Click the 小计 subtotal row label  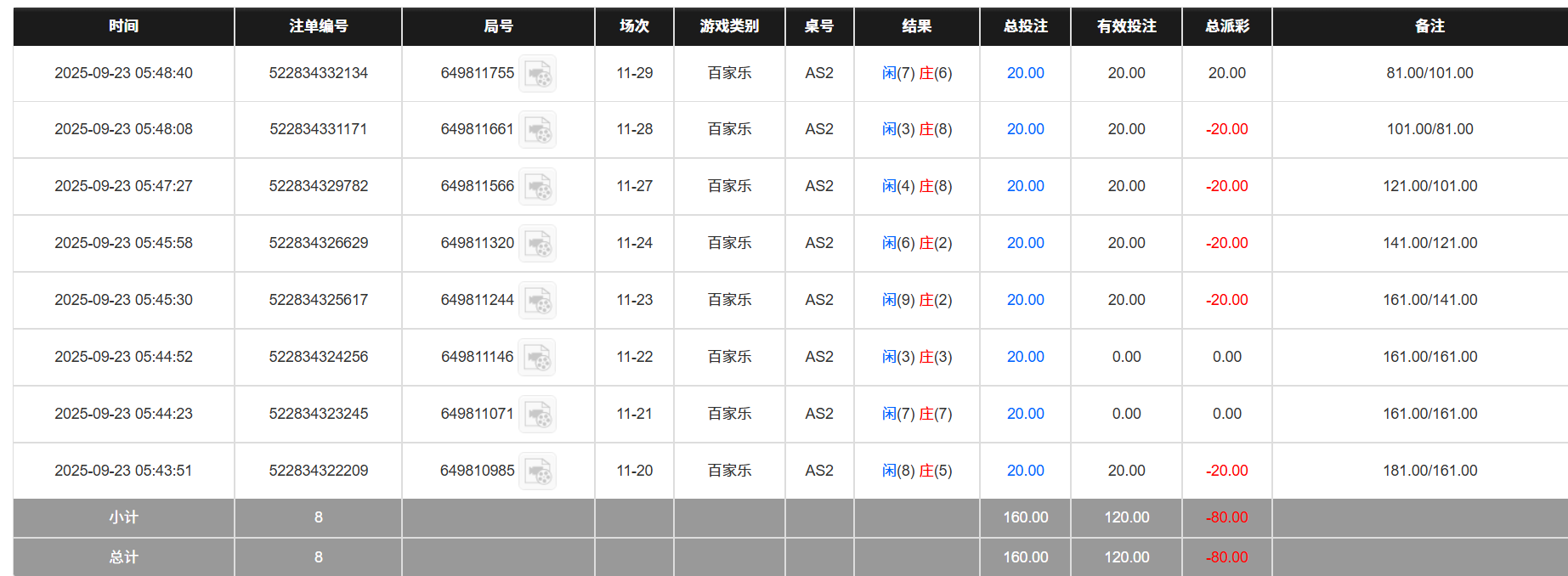coord(122,517)
